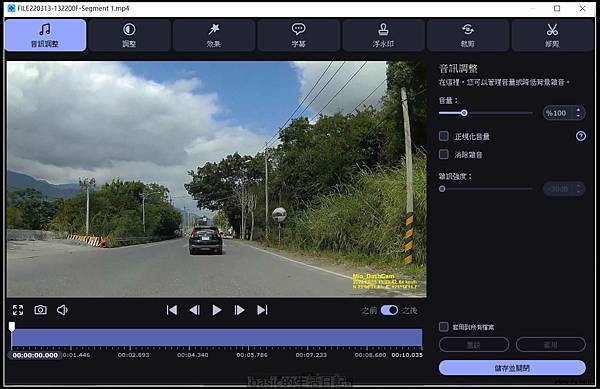The image size is (600, 389).
Task: Open the 效果 effects tab with the magic wand
Action: 214,35
